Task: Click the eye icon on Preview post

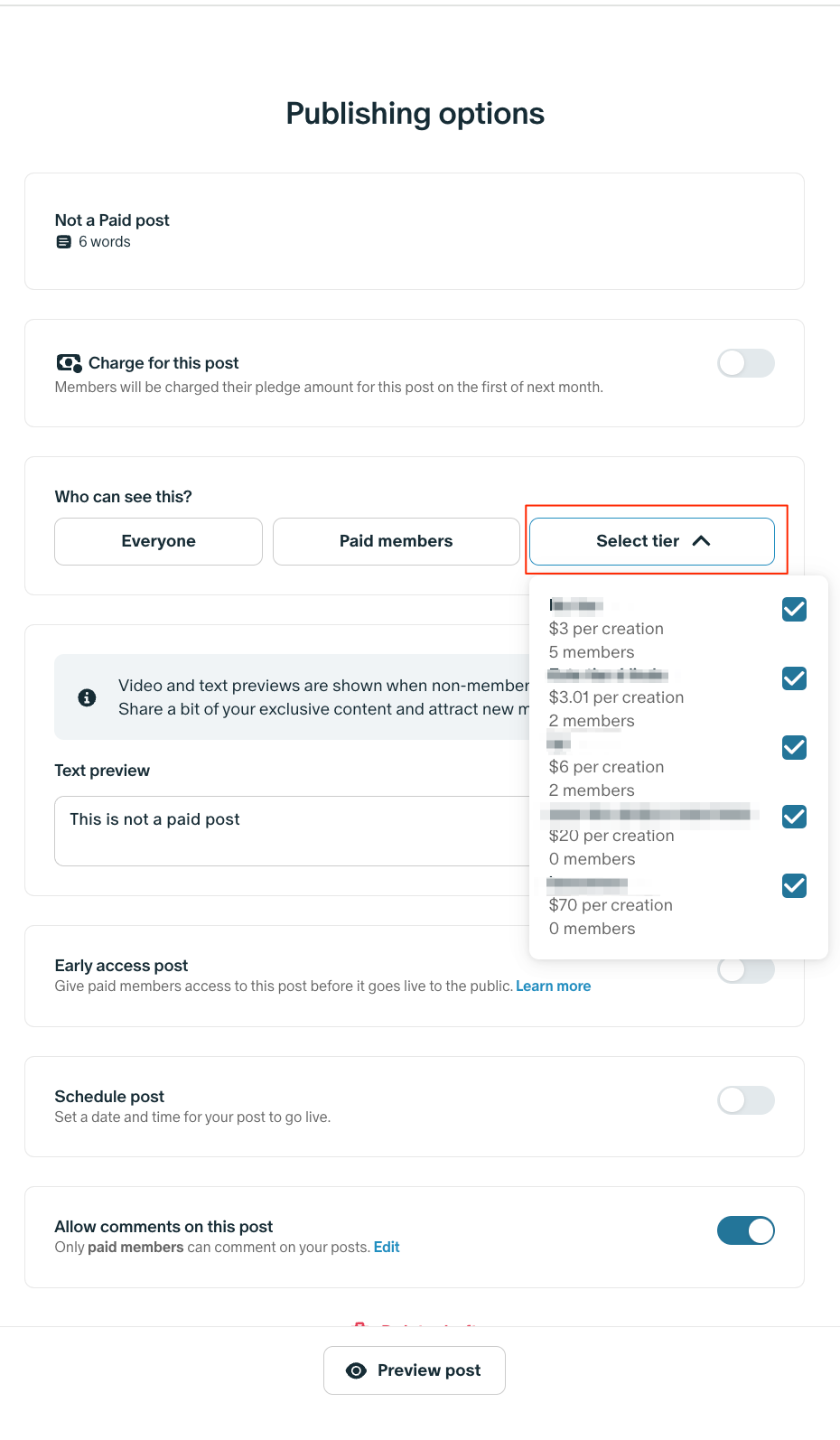Action: coord(357,1370)
